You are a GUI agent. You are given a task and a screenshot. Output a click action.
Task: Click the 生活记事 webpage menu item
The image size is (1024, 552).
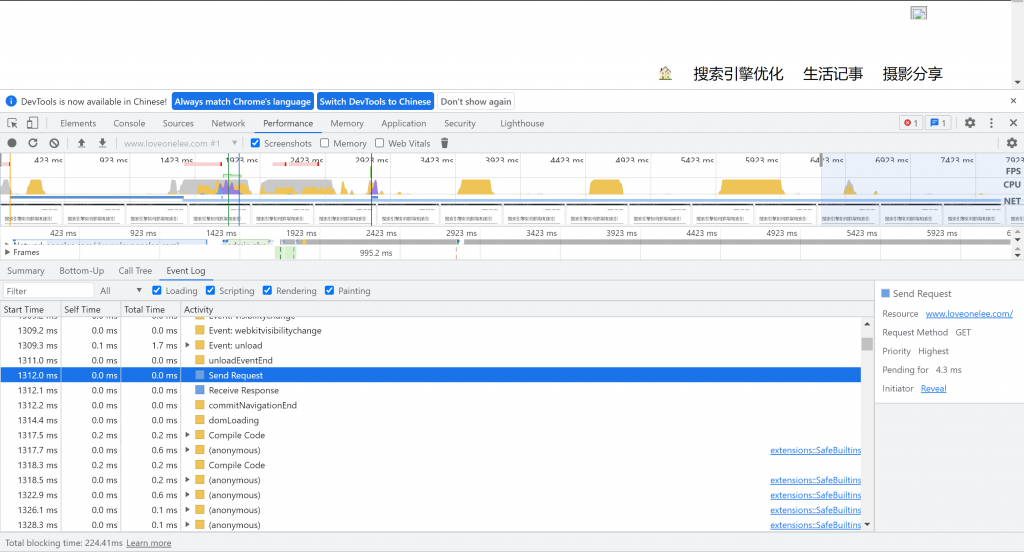coord(833,74)
